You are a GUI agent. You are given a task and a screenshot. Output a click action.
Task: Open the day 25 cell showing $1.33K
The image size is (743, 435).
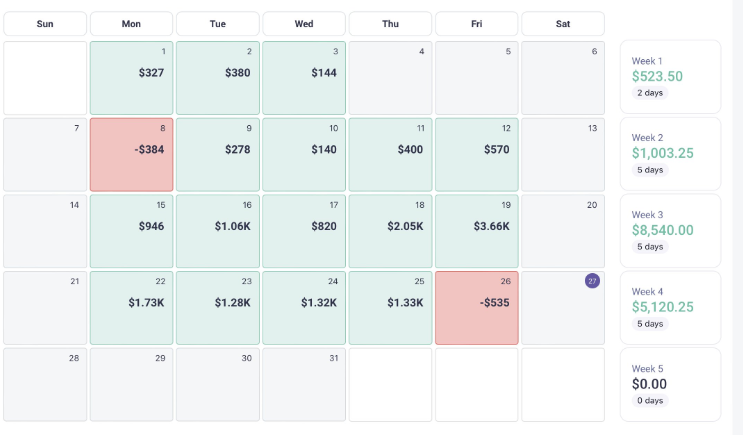tap(390, 308)
